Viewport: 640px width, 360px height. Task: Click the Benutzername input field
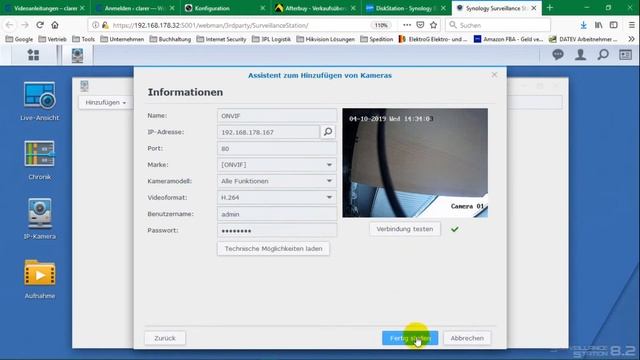(277, 214)
